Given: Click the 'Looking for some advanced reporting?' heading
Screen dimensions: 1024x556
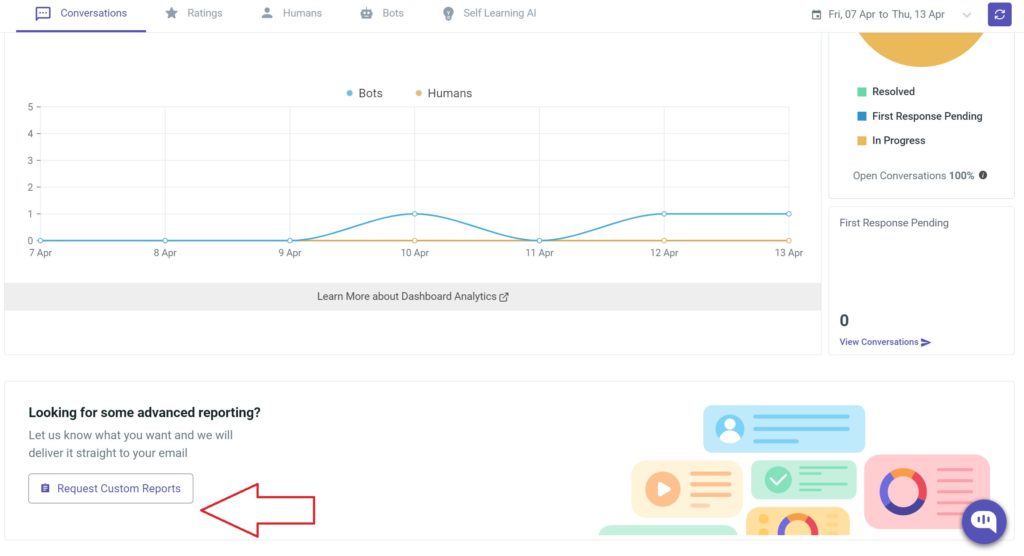Looking at the screenshot, I should pos(144,412).
